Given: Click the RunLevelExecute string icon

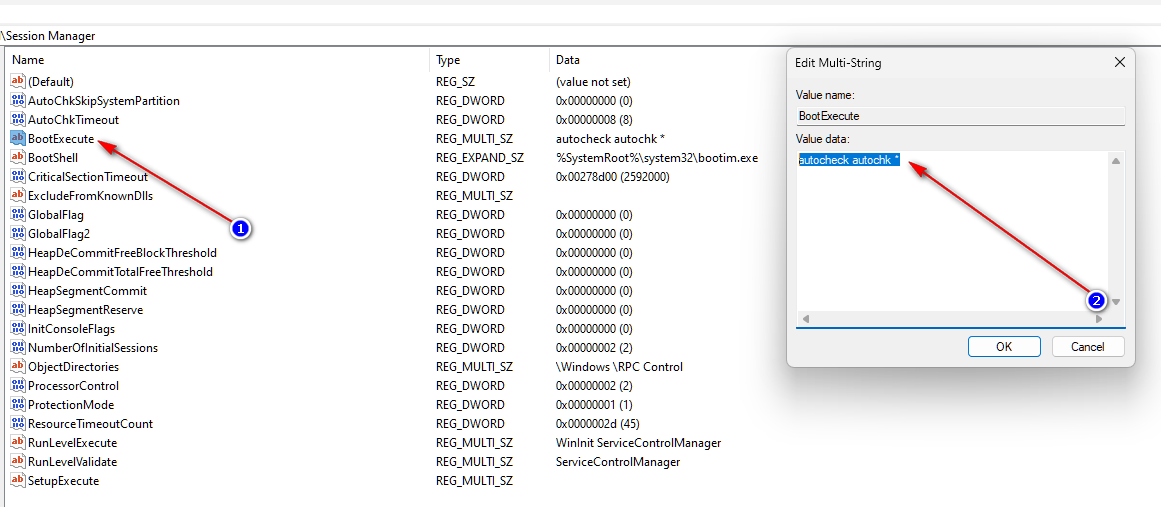Looking at the screenshot, I should (x=18, y=443).
